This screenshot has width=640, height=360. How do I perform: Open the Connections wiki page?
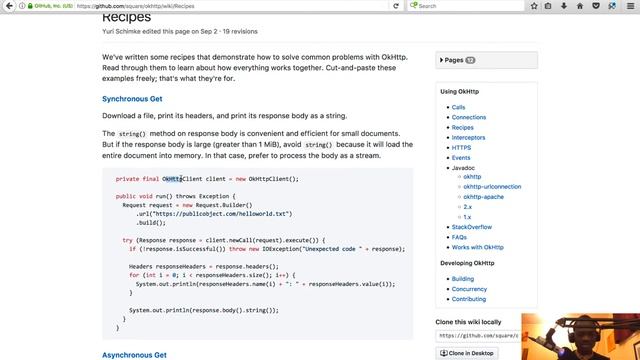[x=469, y=117]
